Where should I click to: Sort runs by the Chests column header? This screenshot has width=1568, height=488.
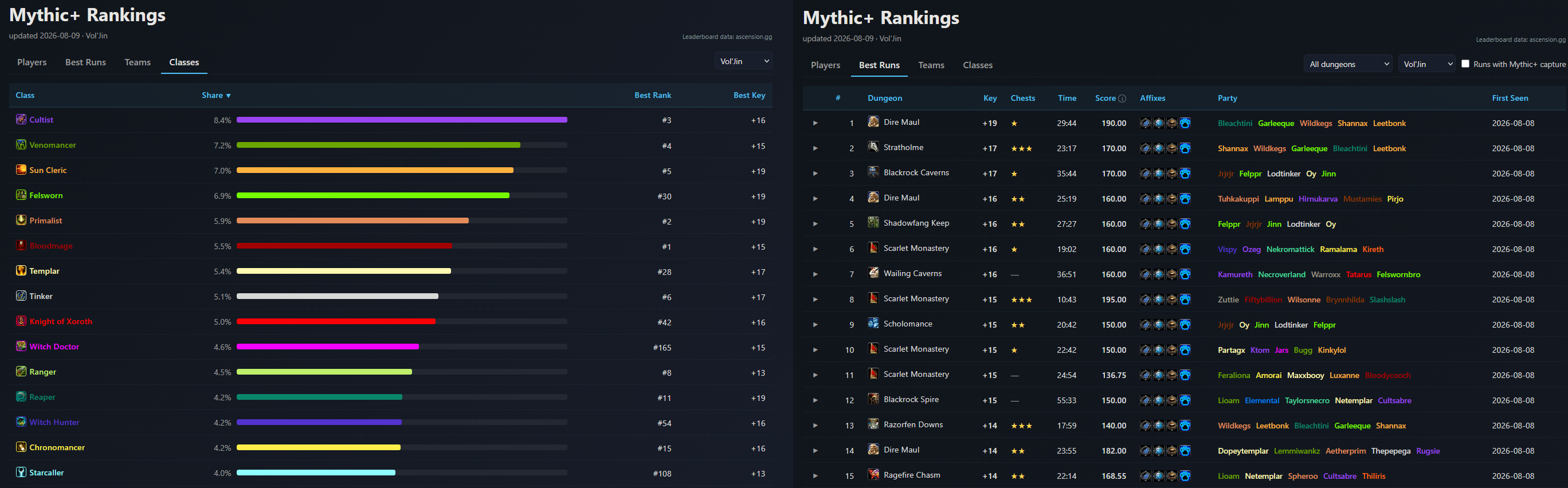(x=1022, y=98)
